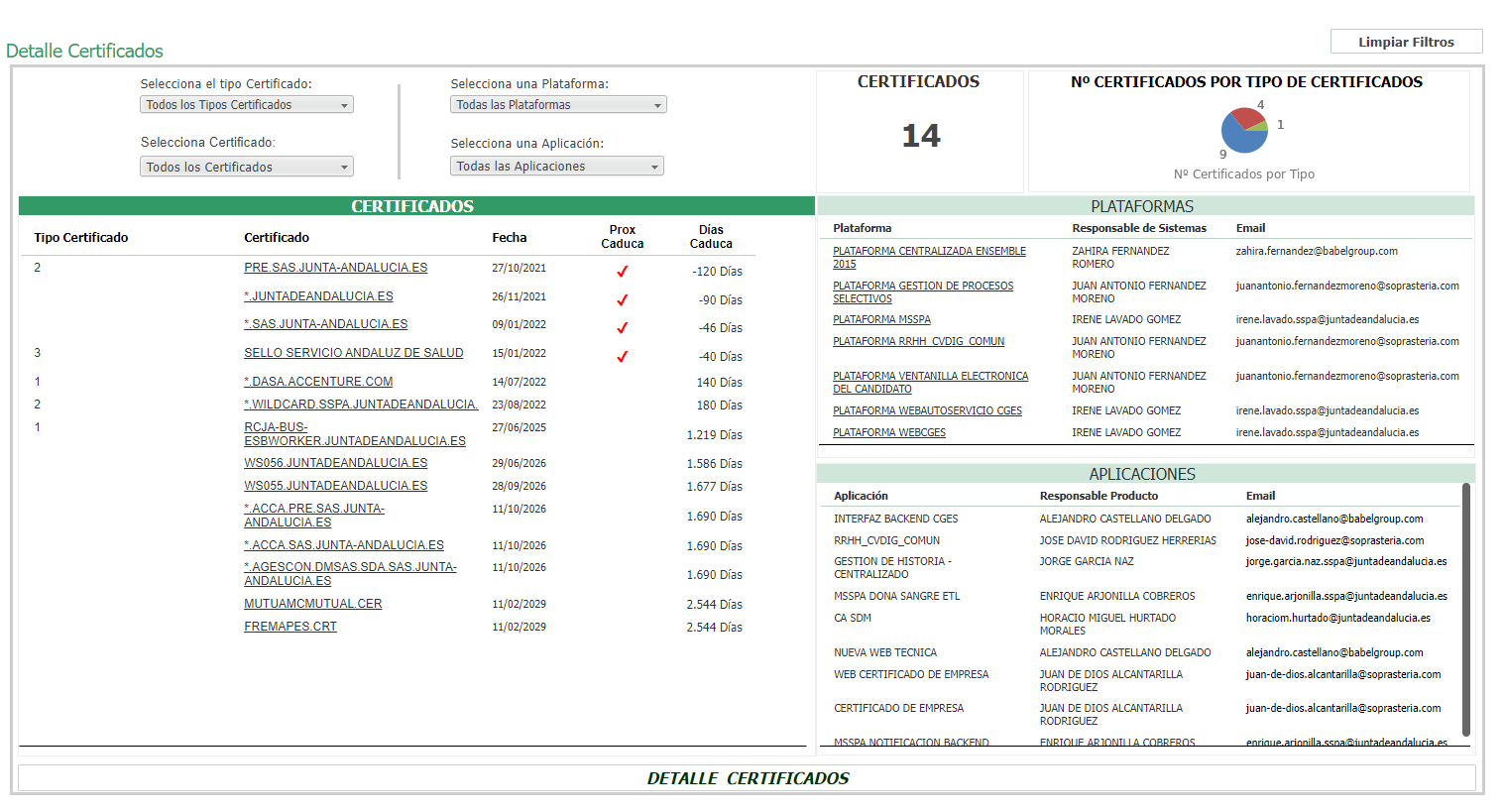1504x812 pixels.
Task: Select the -120 Días value
Action: [718, 272]
